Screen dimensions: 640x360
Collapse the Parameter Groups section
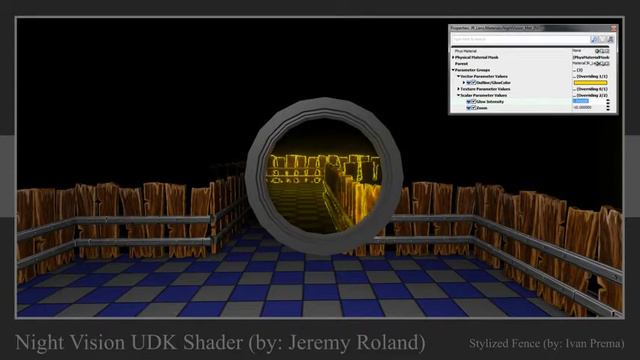pos(453,70)
